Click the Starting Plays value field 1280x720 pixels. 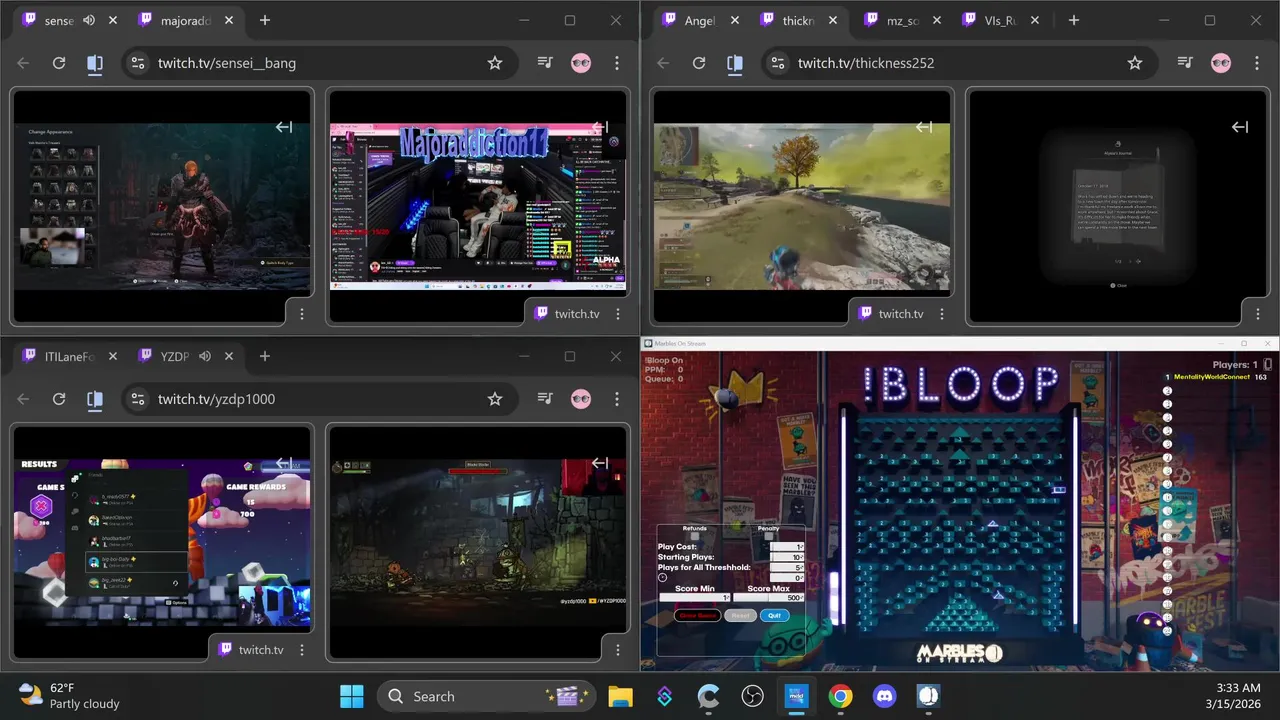click(787, 557)
